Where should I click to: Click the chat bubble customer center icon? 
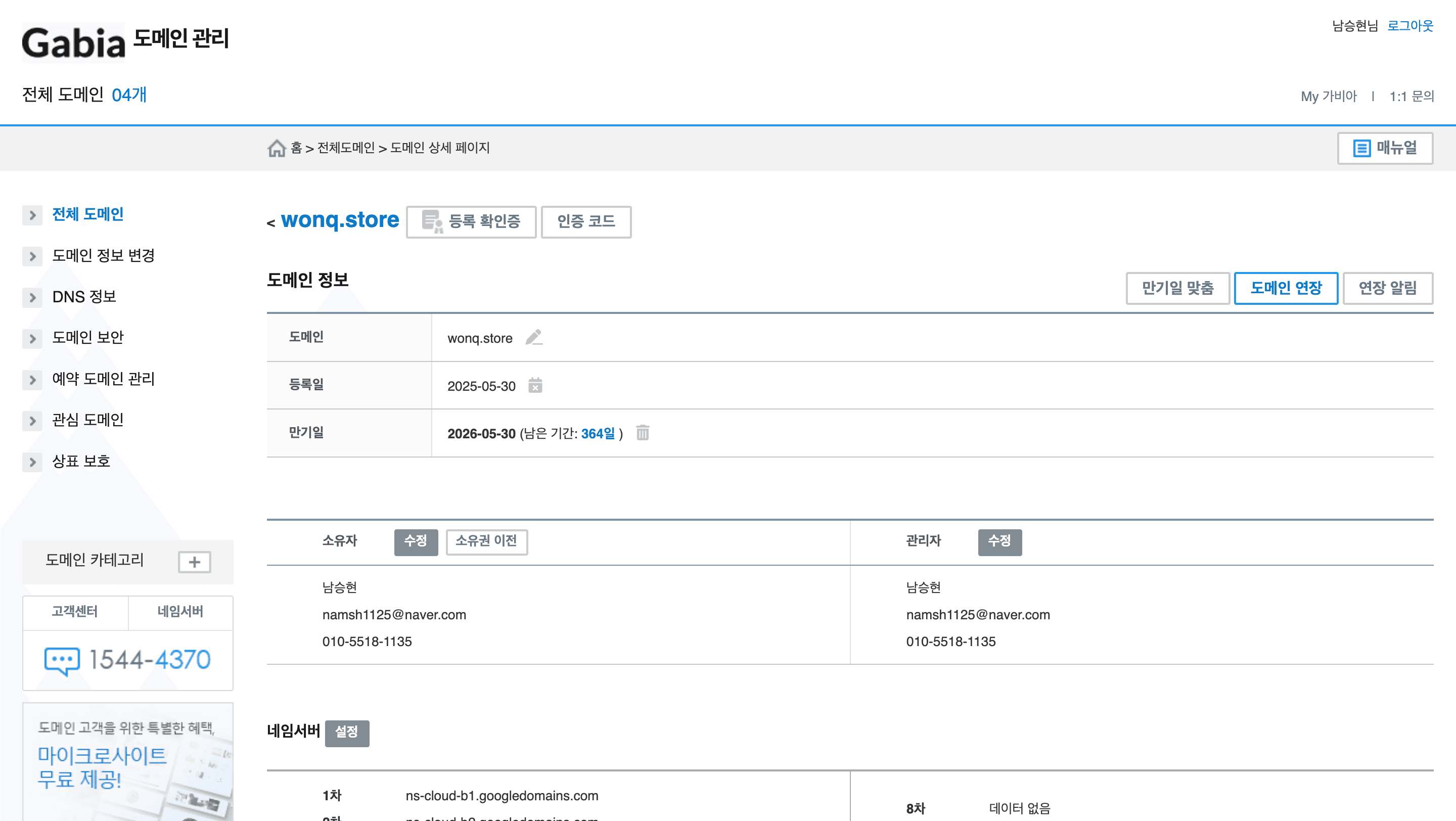tap(62, 660)
